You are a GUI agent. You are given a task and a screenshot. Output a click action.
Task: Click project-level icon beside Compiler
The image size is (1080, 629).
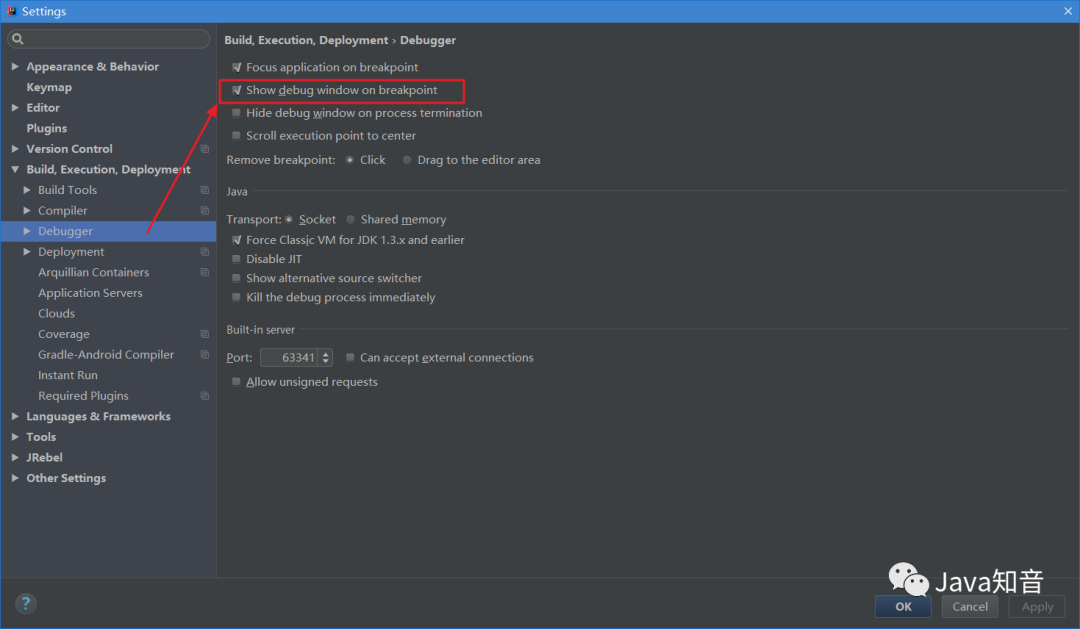[x=205, y=211]
